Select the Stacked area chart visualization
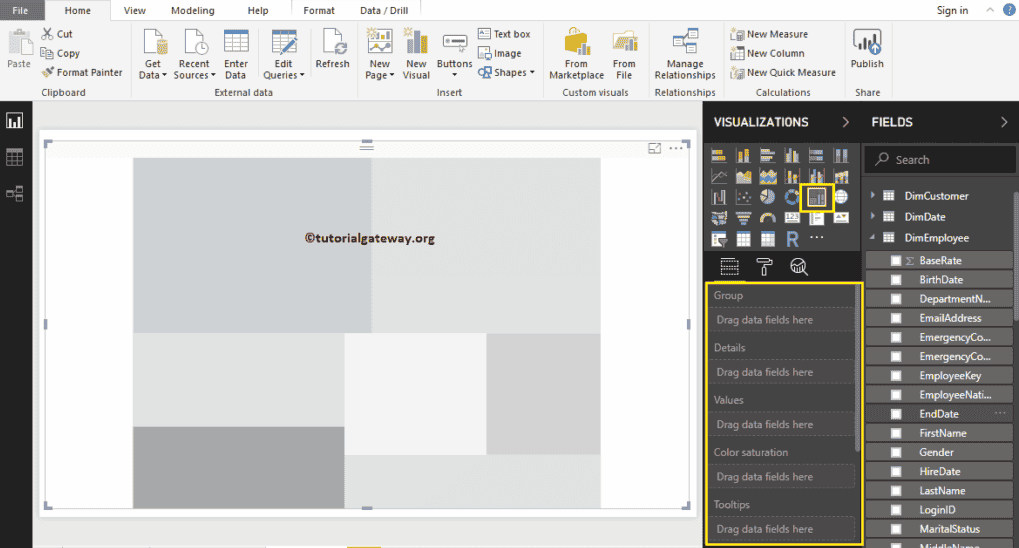1019x548 pixels. (767, 176)
